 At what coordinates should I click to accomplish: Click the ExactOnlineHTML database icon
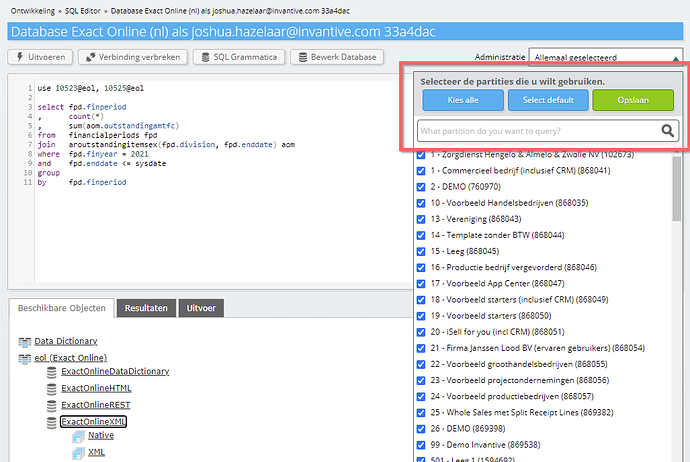tap(51, 389)
